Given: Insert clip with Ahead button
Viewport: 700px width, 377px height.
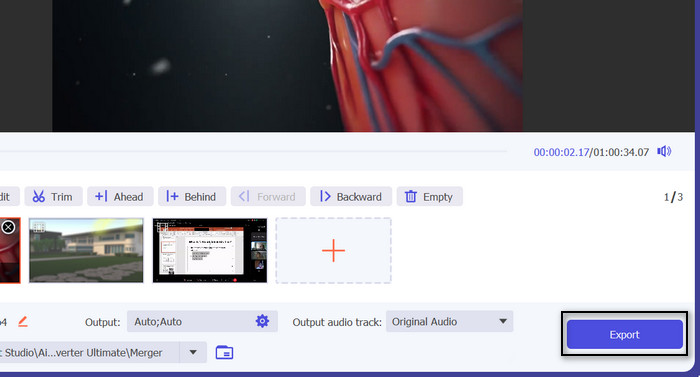Looking at the screenshot, I should click(x=120, y=197).
